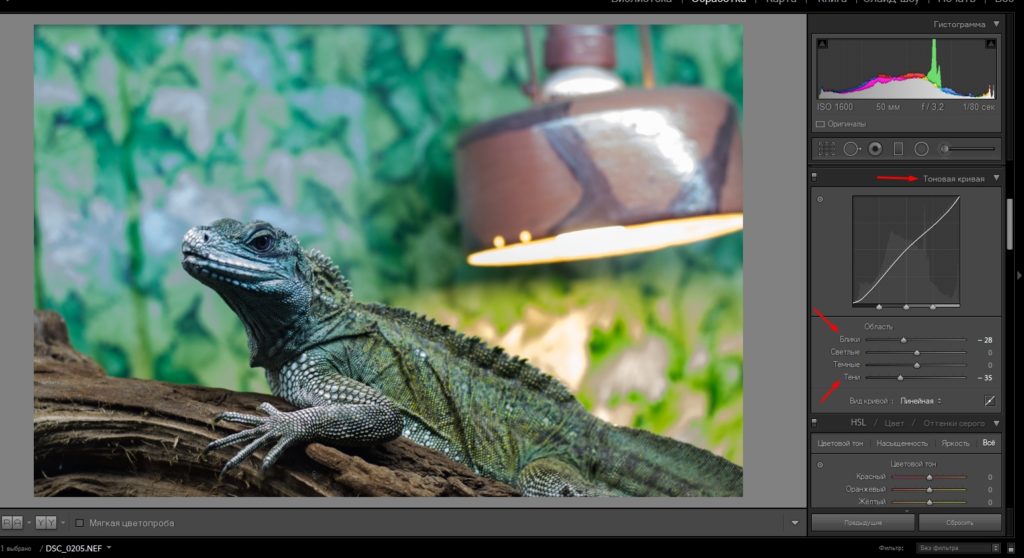Collapse the Тоновая кривая panel triangle
The height and width of the screenshot is (558, 1024).
point(996,178)
